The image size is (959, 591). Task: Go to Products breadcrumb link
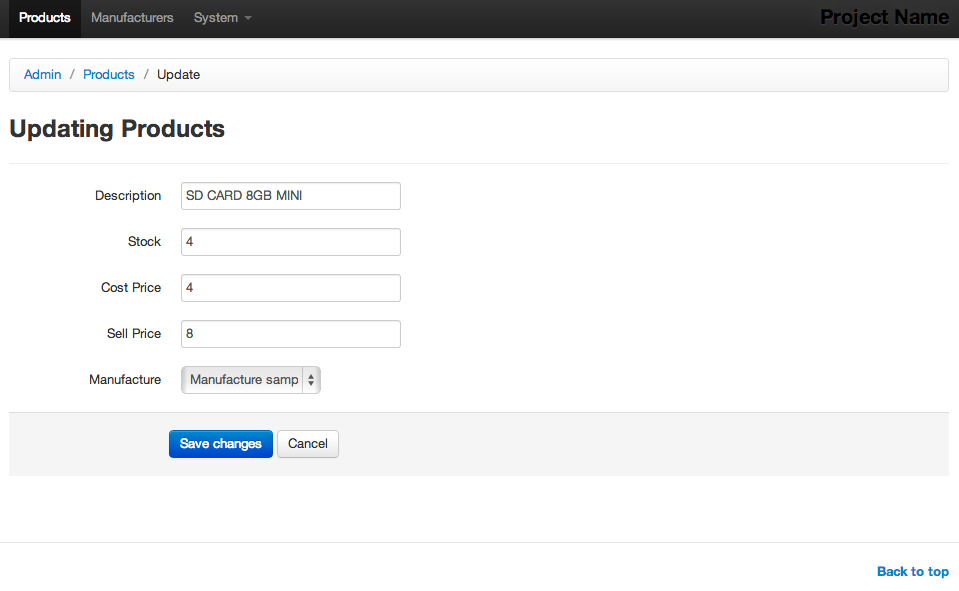point(109,75)
